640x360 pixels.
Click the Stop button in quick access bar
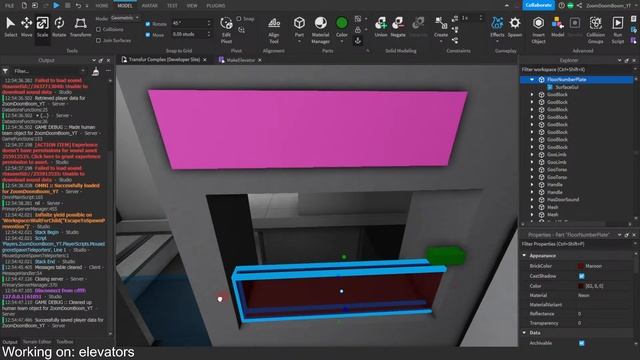[67, 5]
